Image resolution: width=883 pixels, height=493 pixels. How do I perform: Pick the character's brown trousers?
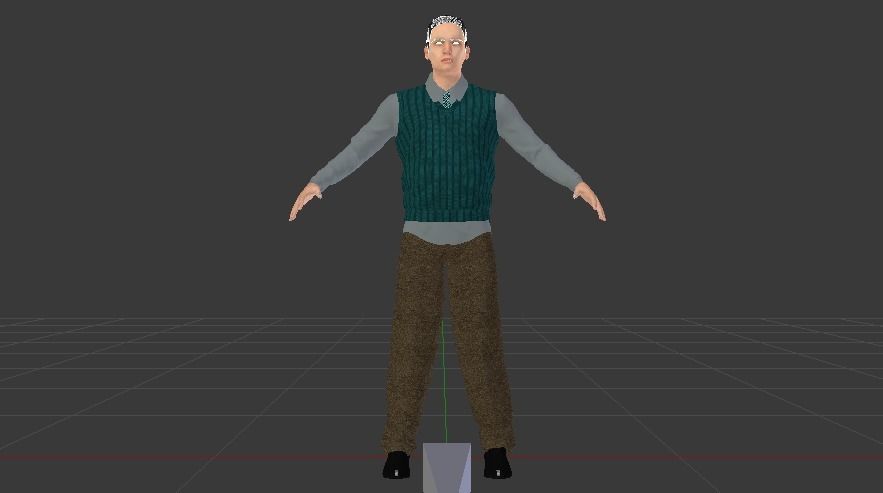coord(448,343)
